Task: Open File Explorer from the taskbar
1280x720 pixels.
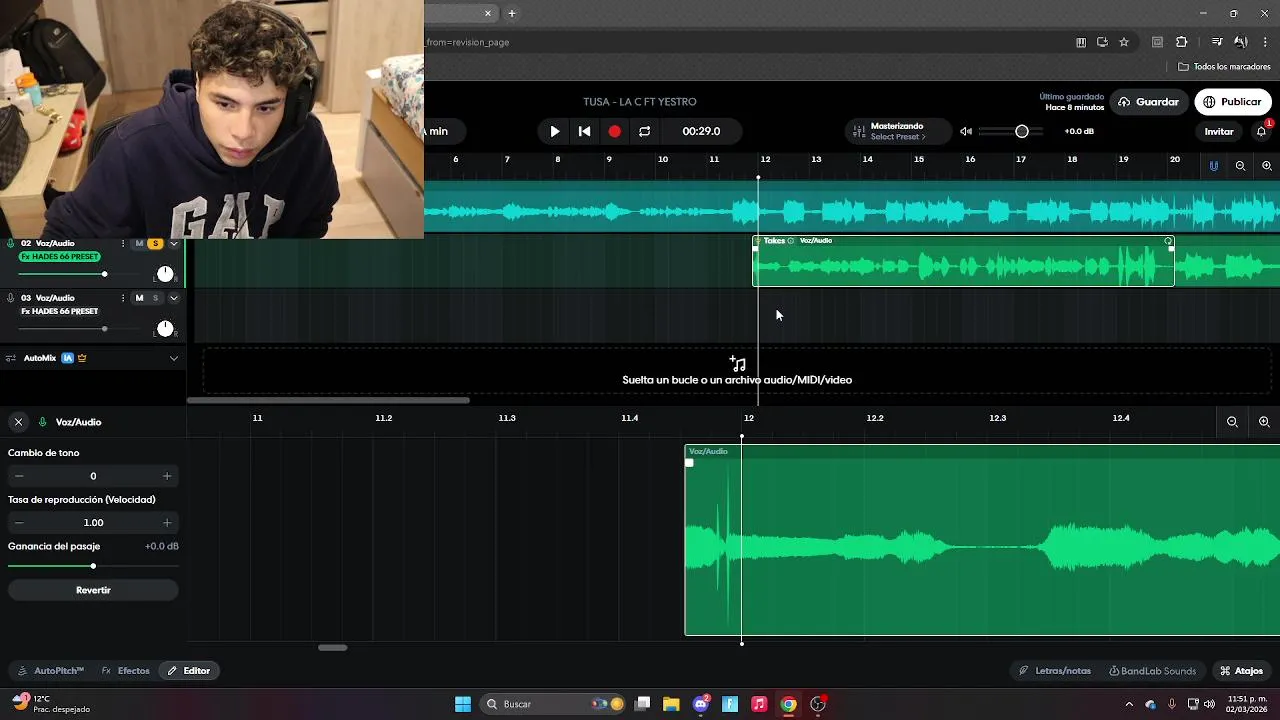Action: [671, 704]
